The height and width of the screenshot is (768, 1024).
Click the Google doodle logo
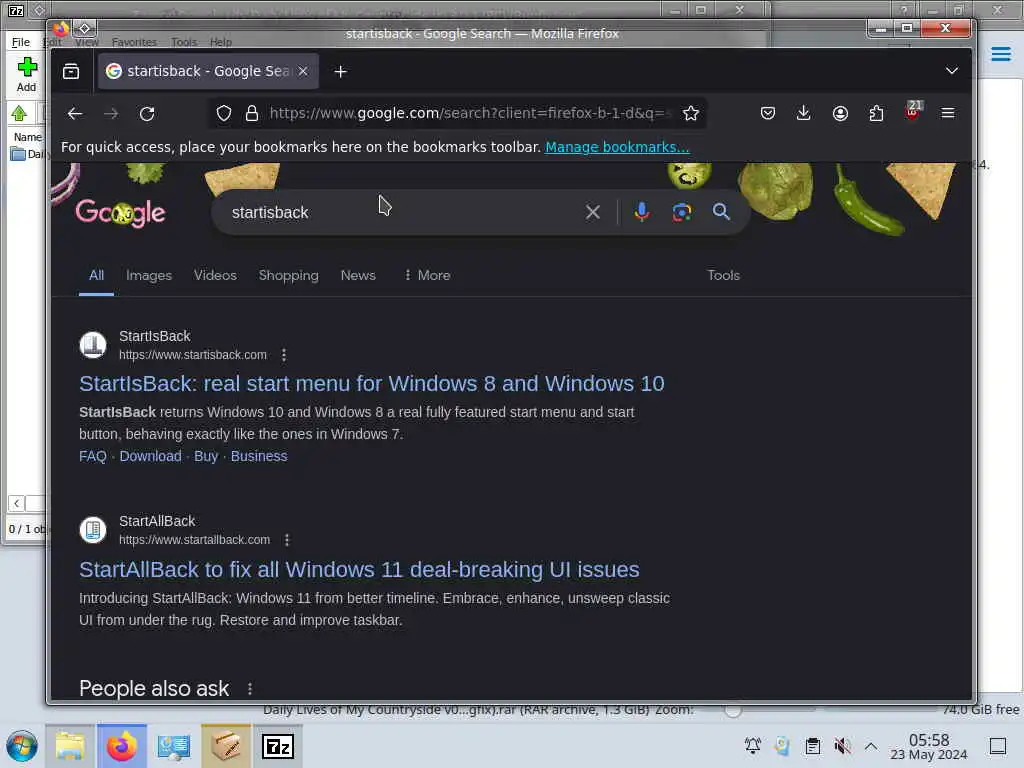click(121, 213)
